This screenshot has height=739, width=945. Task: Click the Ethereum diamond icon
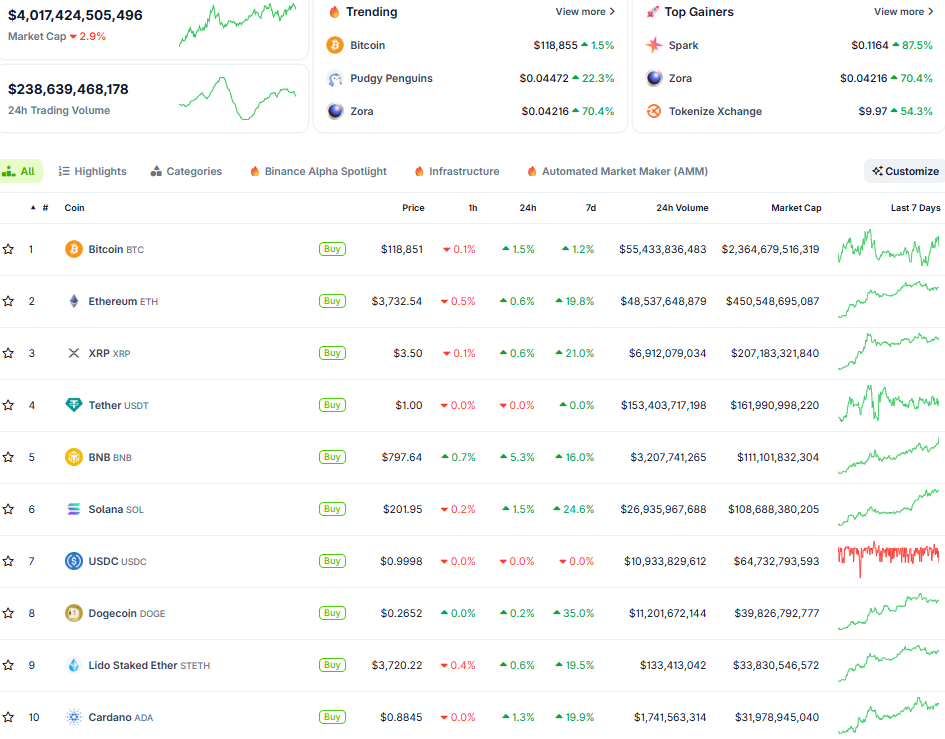(x=73, y=301)
